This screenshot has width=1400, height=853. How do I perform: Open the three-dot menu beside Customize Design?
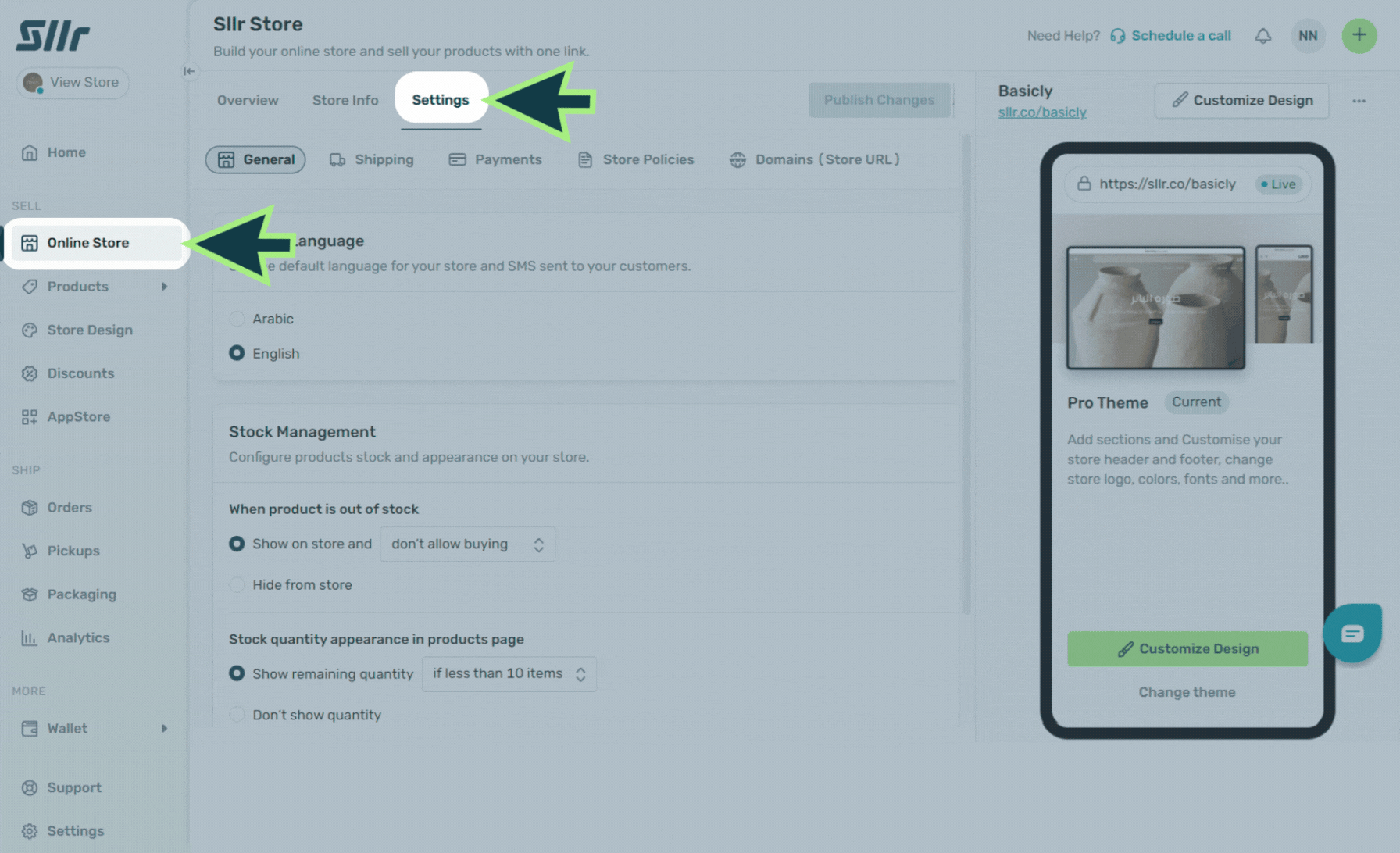click(x=1359, y=101)
